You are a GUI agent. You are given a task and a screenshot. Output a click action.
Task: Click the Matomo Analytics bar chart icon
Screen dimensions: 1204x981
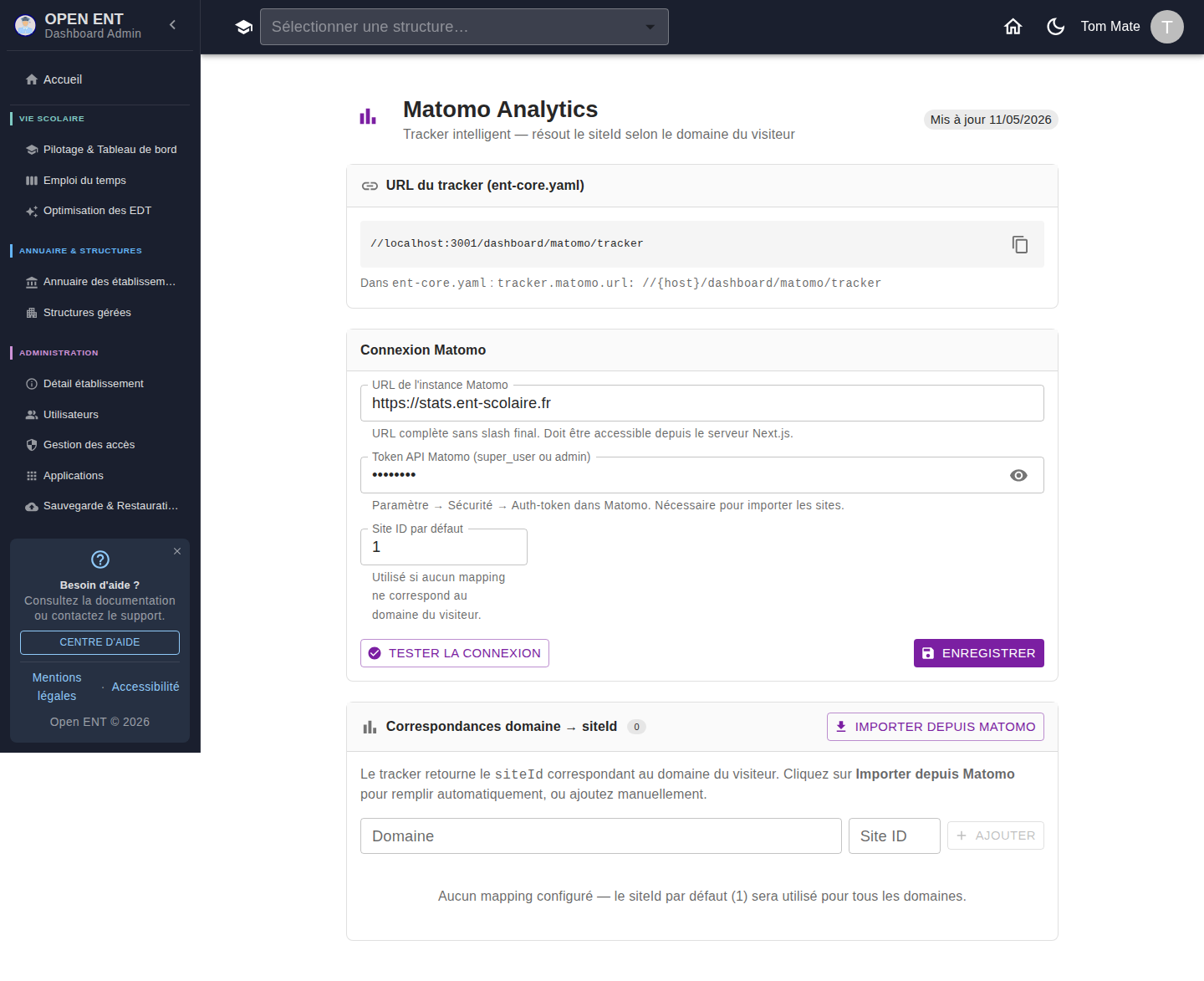pyautogui.click(x=368, y=116)
